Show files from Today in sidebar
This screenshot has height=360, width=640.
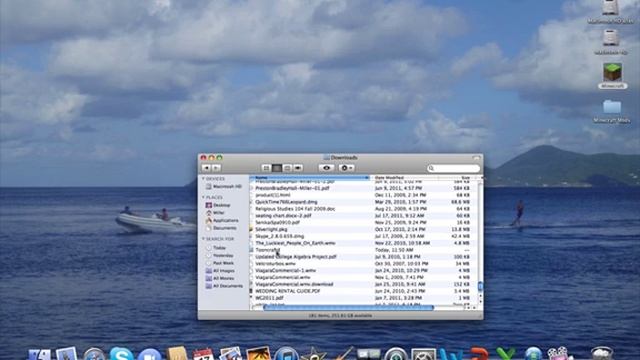216,248
